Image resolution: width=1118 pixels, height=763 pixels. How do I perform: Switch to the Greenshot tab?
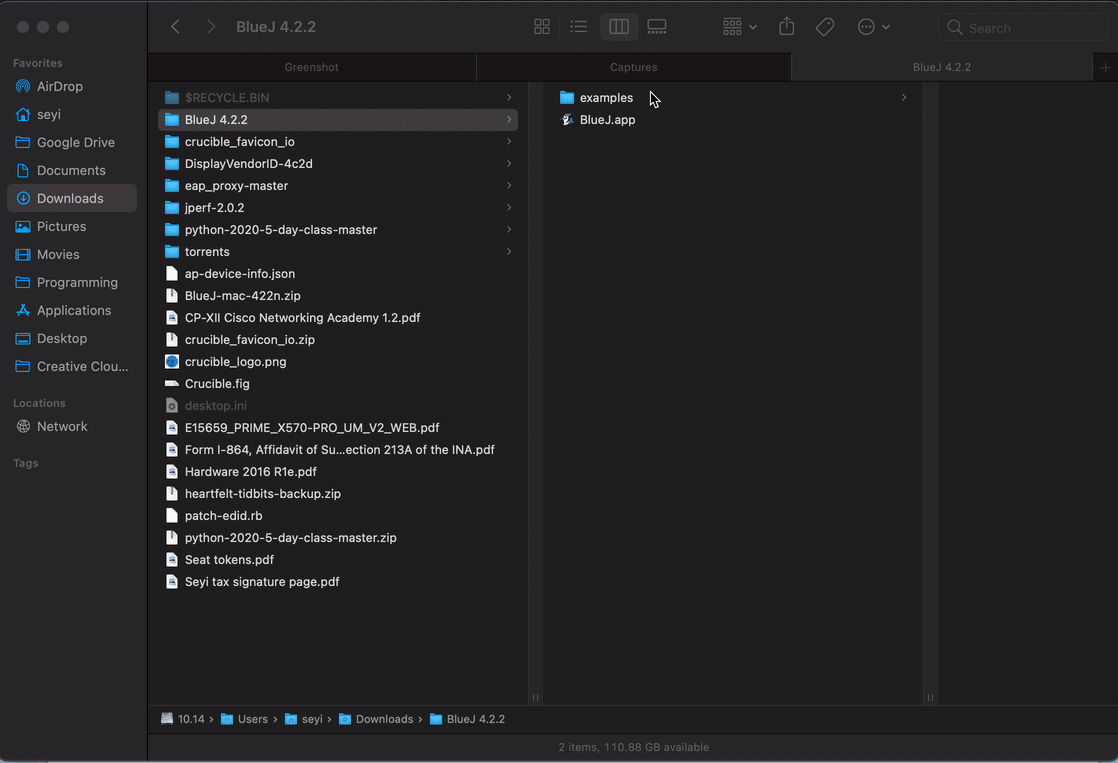point(312,67)
